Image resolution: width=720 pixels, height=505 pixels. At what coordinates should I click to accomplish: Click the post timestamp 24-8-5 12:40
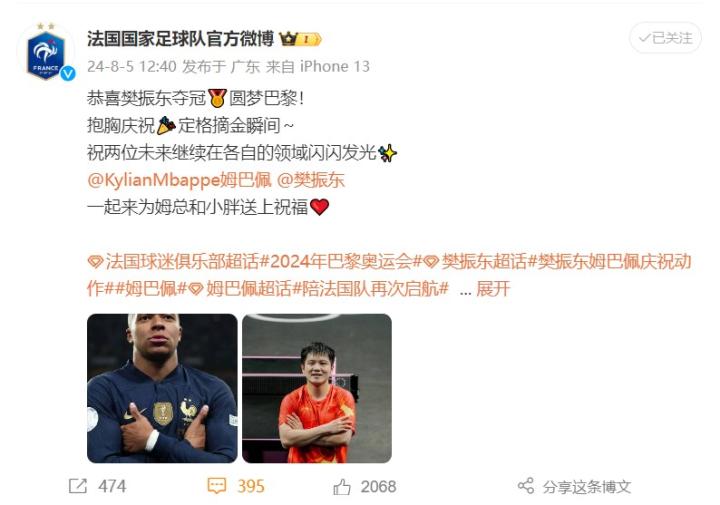pos(132,67)
